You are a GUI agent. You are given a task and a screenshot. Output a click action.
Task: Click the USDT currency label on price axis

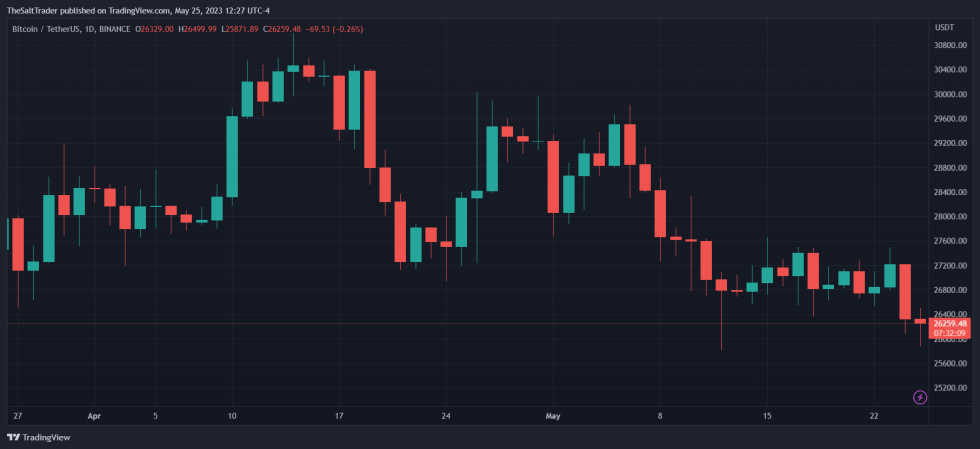click(944, 28)
